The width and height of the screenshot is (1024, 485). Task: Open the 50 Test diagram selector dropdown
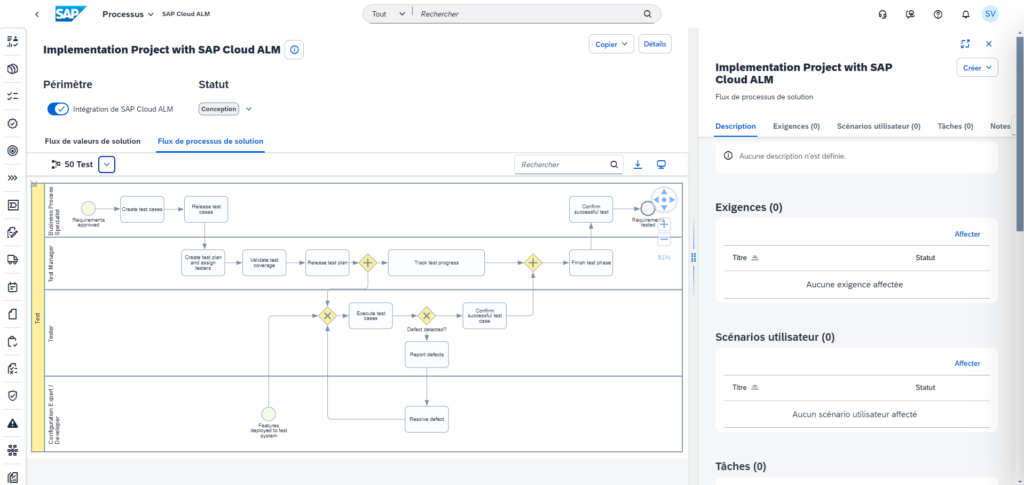tap(107, 164)
